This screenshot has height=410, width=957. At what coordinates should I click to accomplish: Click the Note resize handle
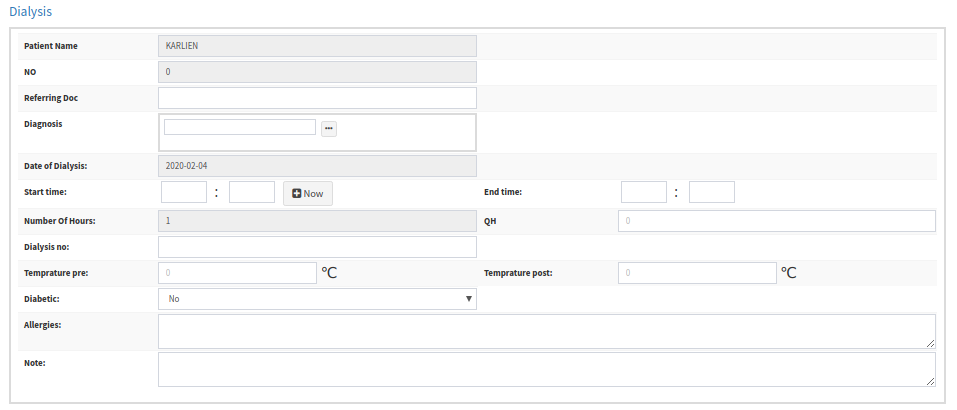click(930, 382)
